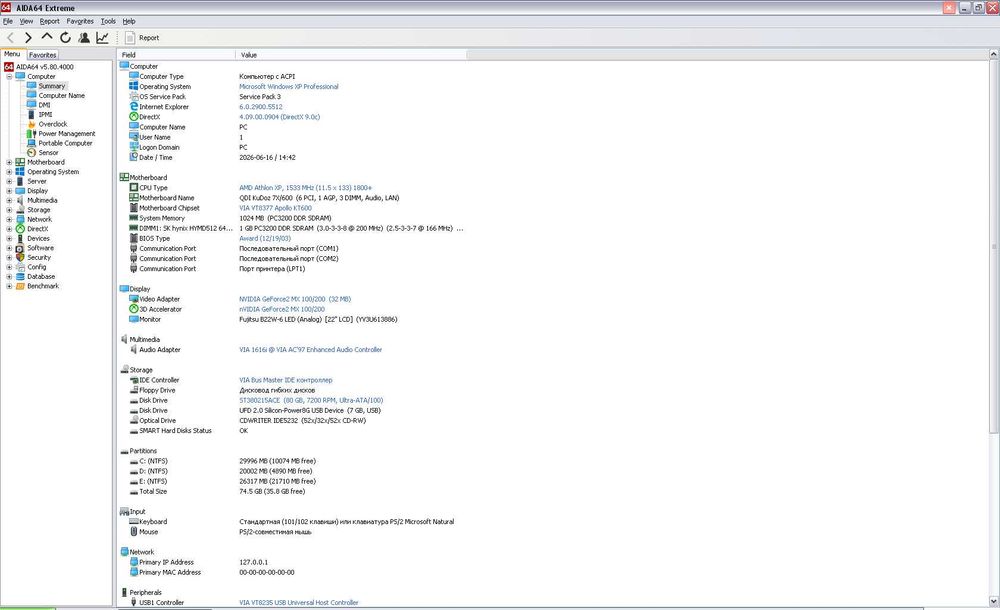This screenshot has width=1000, height=610.
Task: Open the Report menu
Action: pos(50,21)
